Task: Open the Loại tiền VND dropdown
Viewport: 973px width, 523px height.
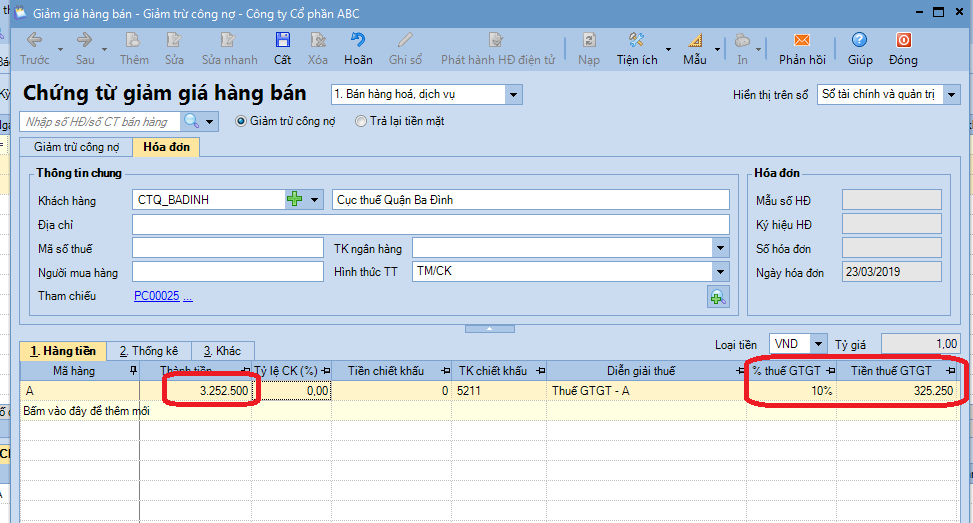Action: point(818,344)
